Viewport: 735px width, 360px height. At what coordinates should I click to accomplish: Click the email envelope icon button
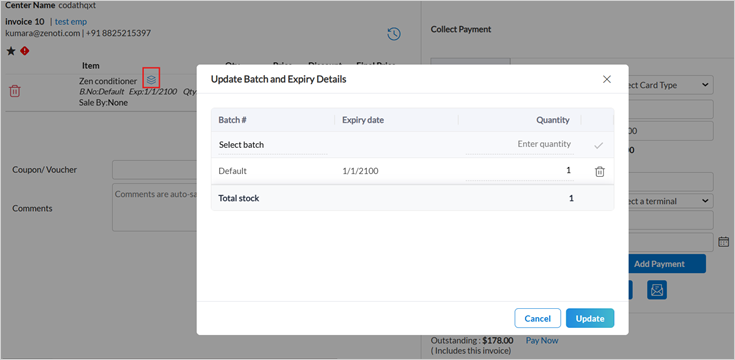[657, 290]
